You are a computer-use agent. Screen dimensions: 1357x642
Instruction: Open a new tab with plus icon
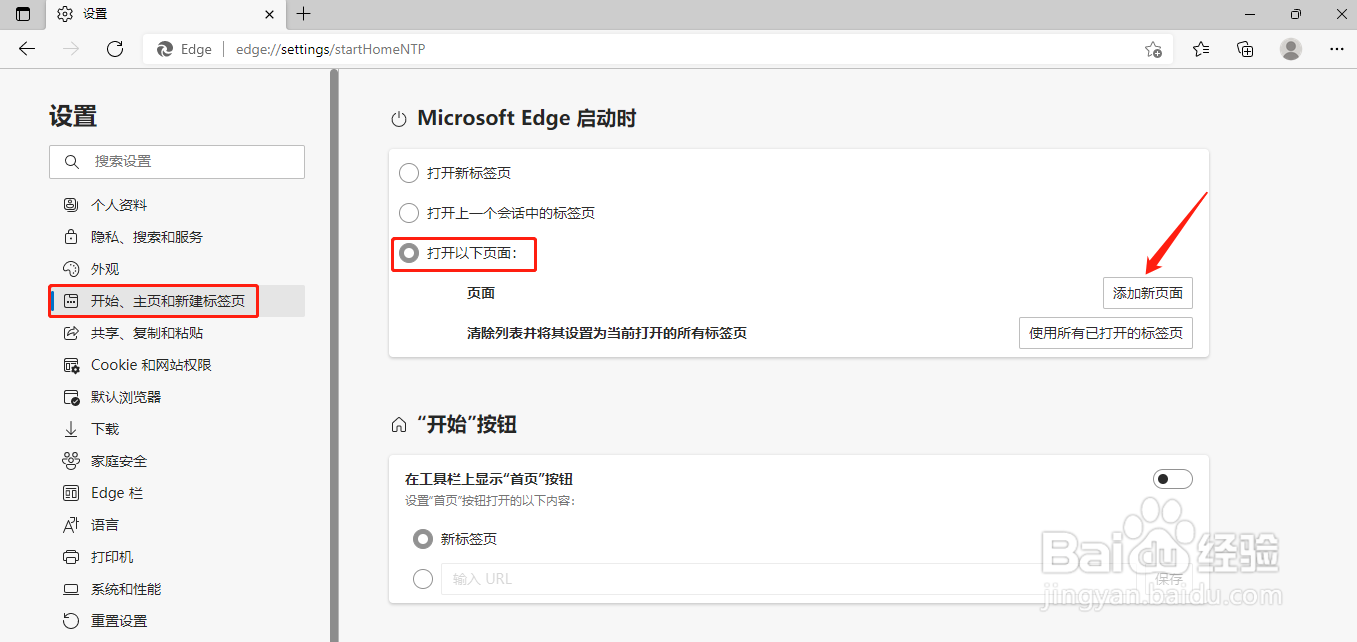304,14
